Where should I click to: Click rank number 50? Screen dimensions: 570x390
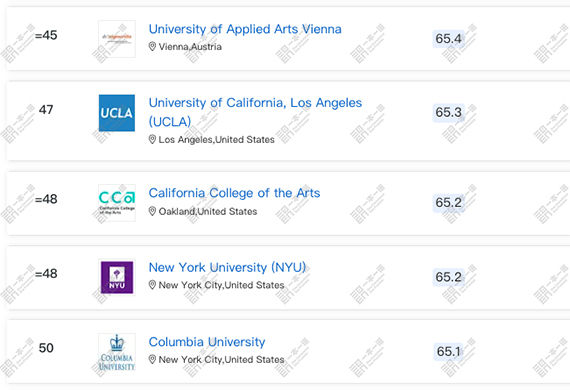(46, 348)
